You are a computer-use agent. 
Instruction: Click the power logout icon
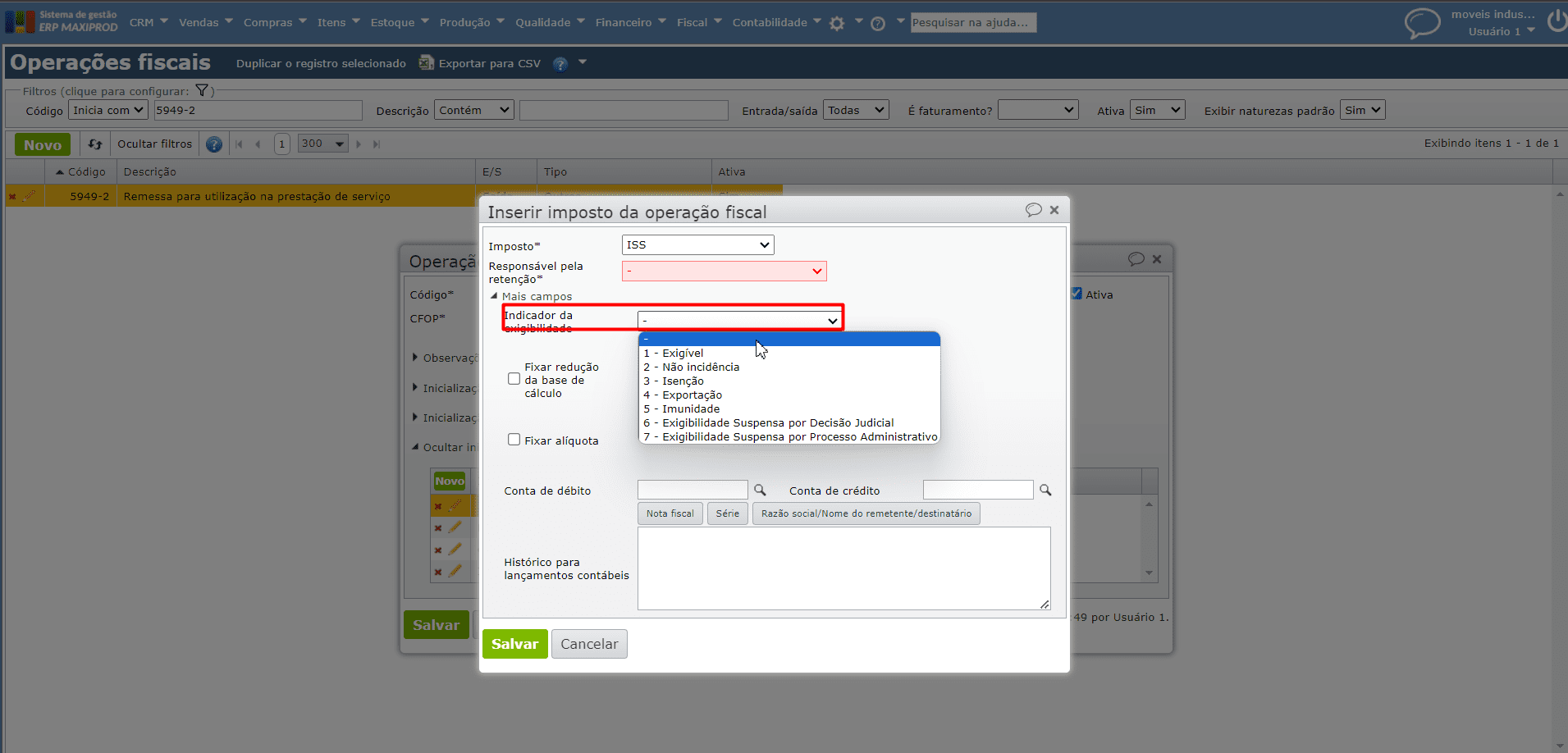coord(1557,21)
